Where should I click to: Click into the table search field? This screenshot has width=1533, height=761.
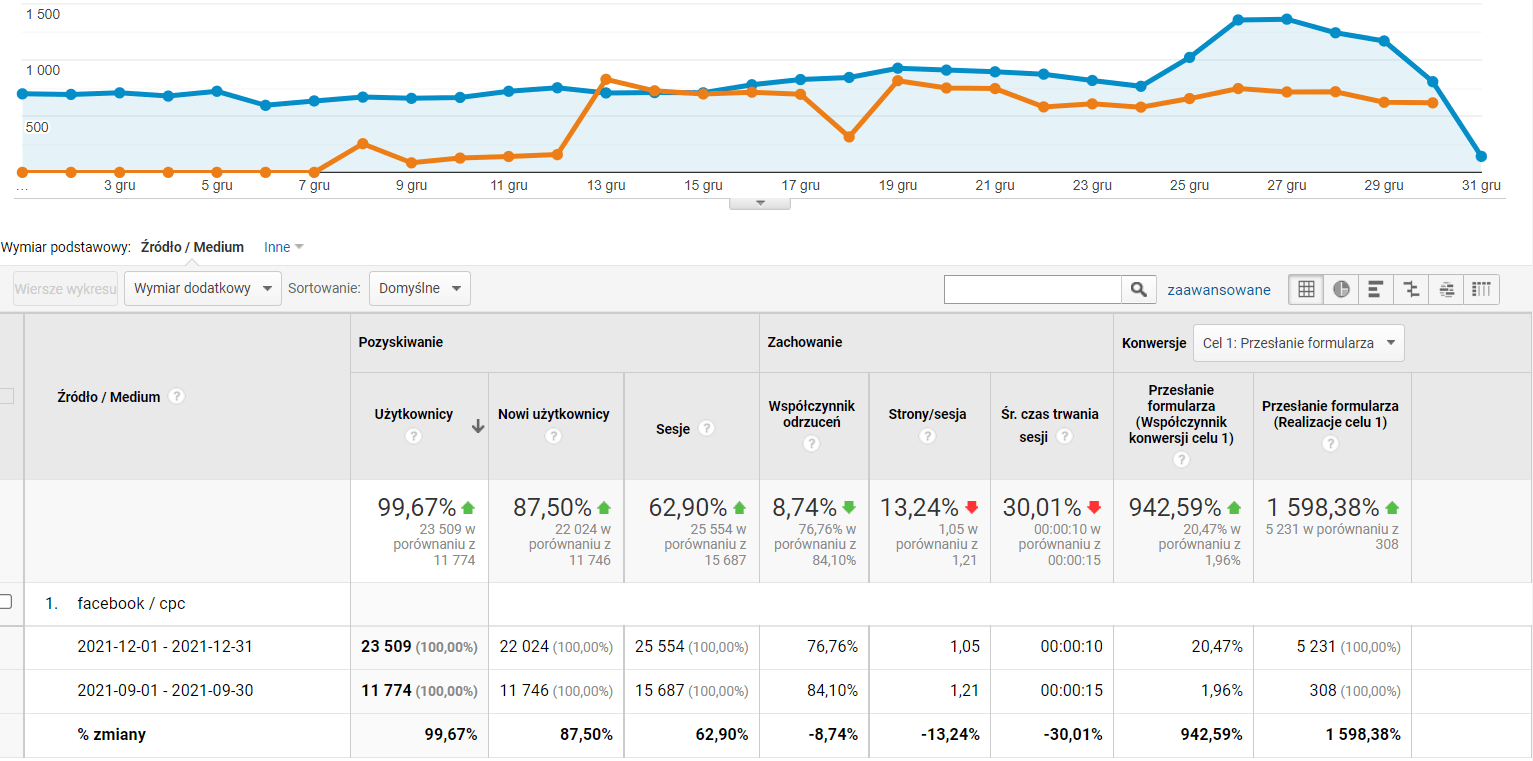pyautogui.click(x=1032, y=289)
